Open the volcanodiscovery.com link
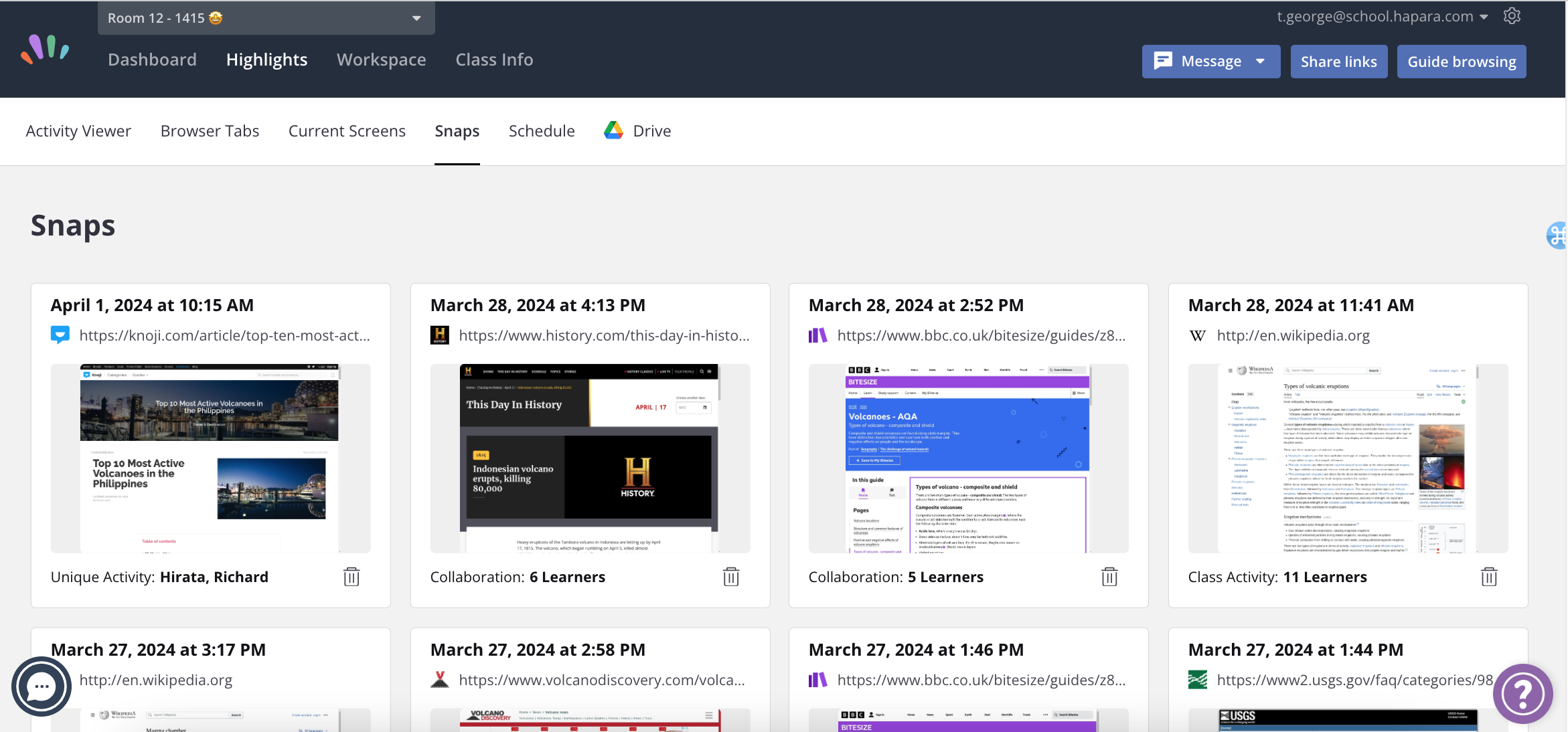This screenshot has height=732, width=1568. coord(602,680)
